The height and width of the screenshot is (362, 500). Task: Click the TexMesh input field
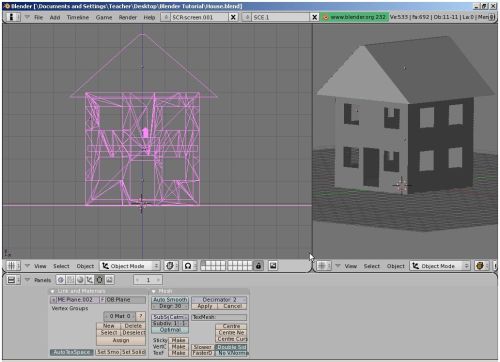point(219,317)
